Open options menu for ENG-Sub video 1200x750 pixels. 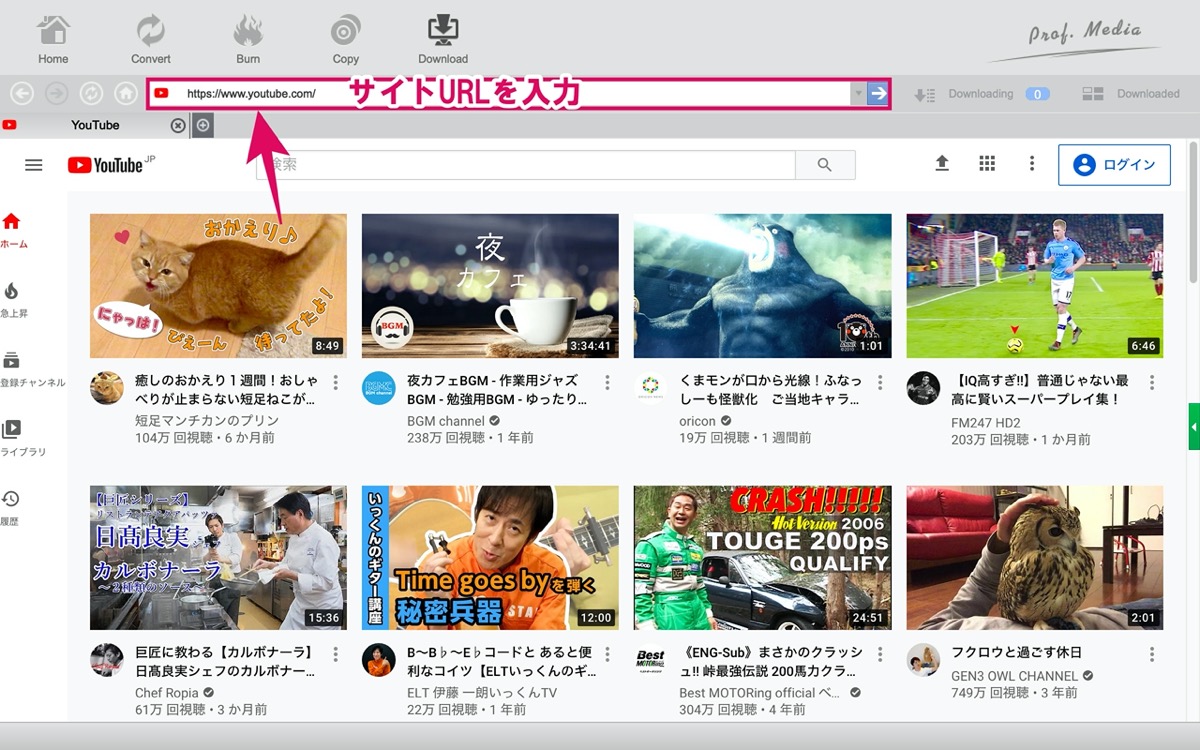(880, 655)
